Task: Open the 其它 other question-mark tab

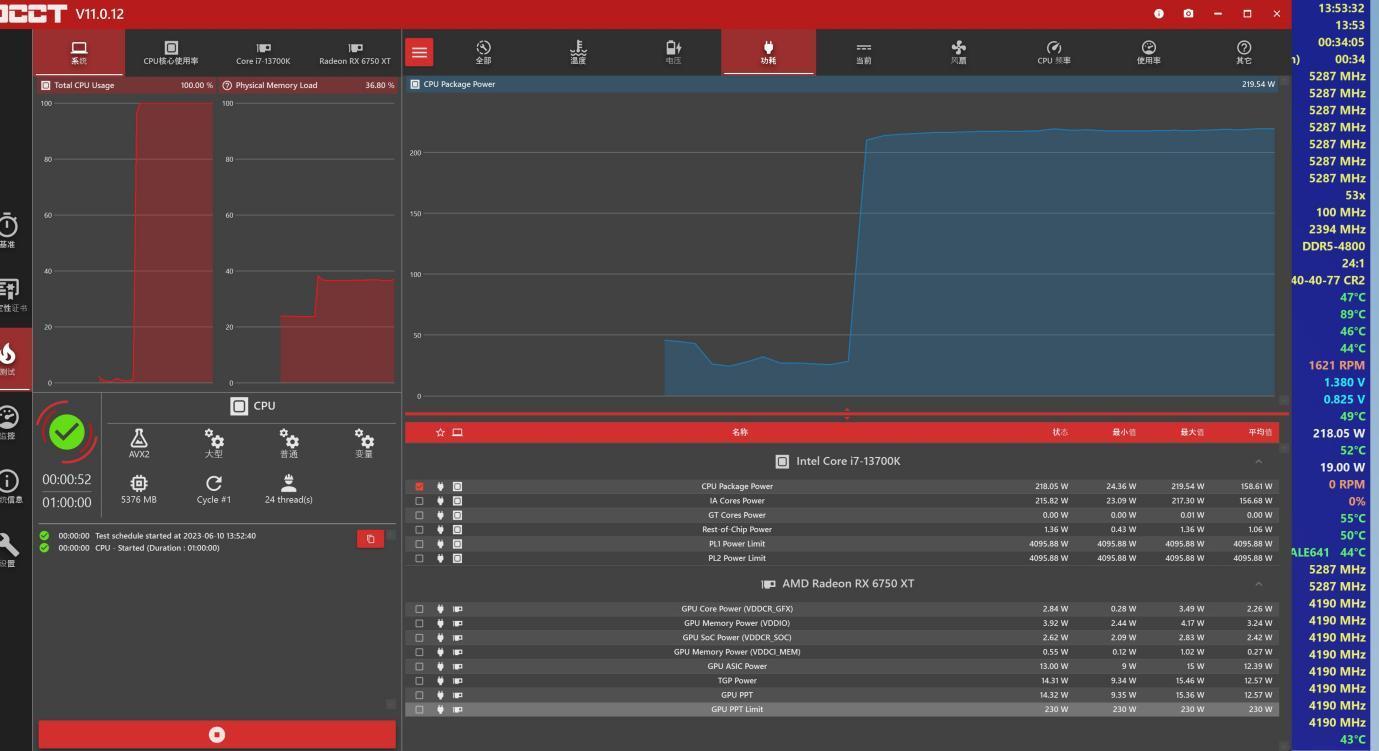Action: pyautogui.click(x=1243, y=53)
